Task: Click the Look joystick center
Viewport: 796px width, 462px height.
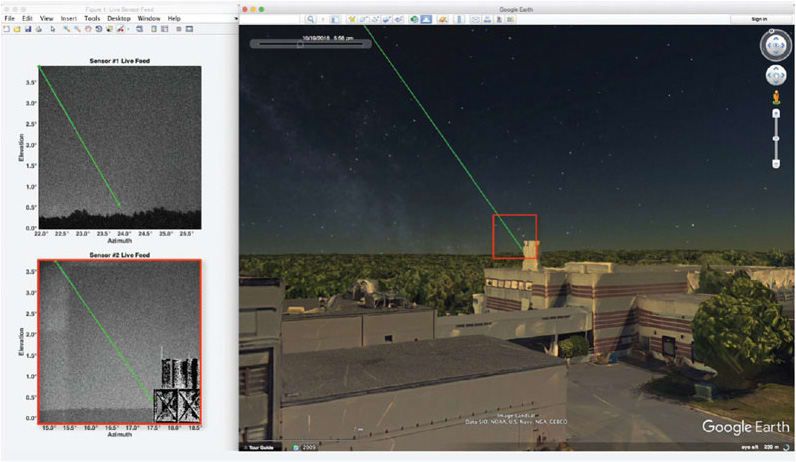Action: [775, 45]
